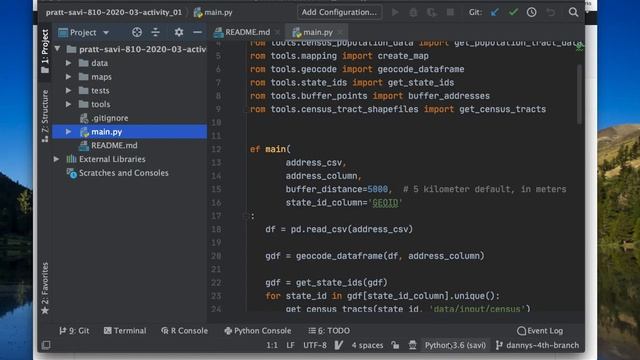The width and height of the screenshot is (640, 360).
Task: Click project name in navigation breadcrumb
Action: (113, 12)
